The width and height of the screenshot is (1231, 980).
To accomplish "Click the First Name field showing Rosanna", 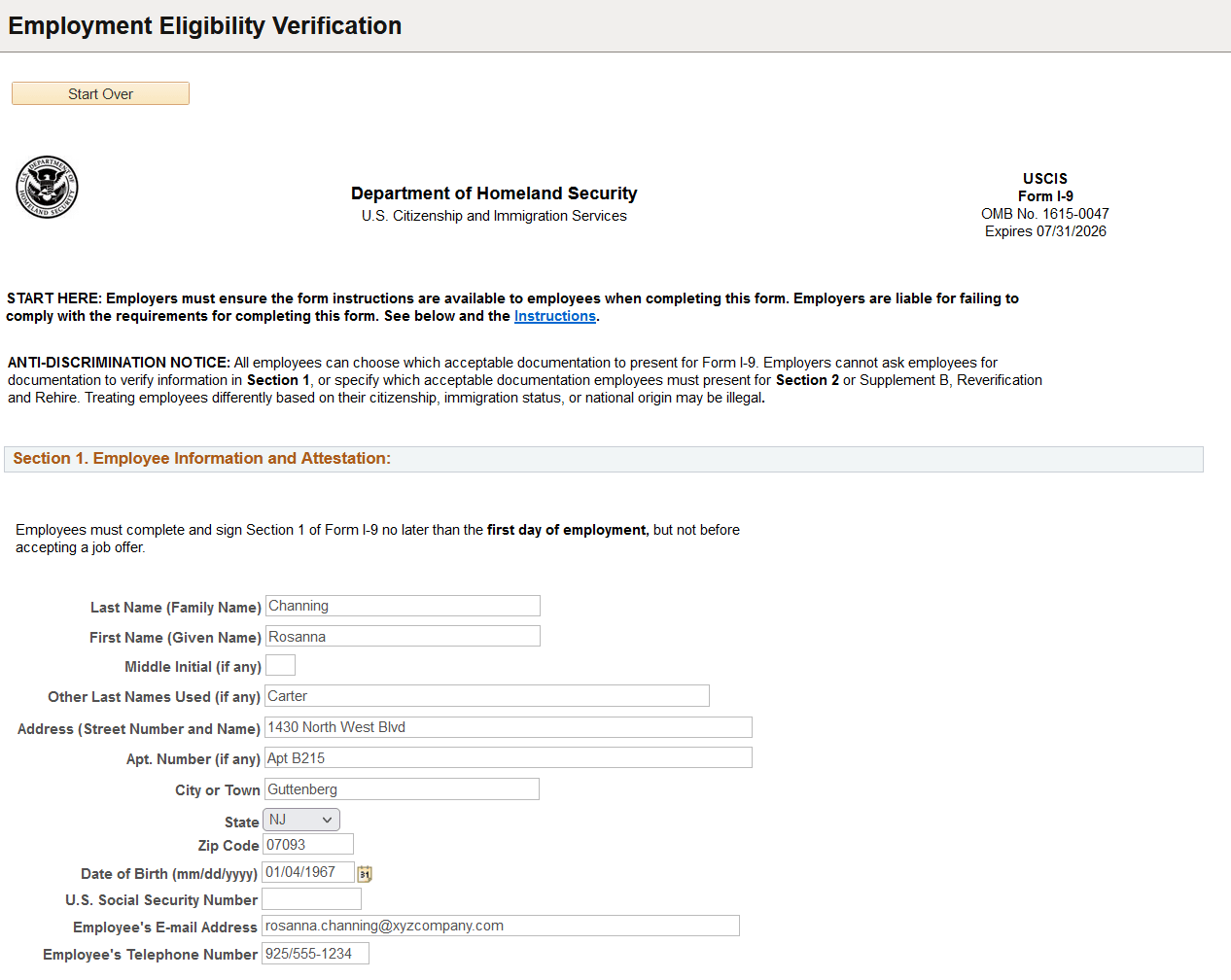I will (x=402, y=635).
